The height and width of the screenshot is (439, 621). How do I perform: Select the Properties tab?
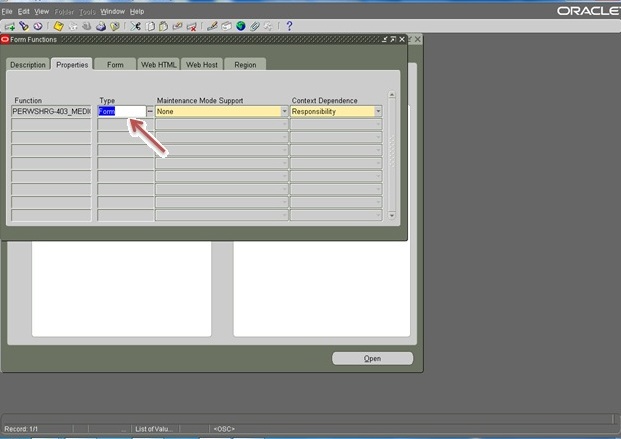[x=72, y=64]
